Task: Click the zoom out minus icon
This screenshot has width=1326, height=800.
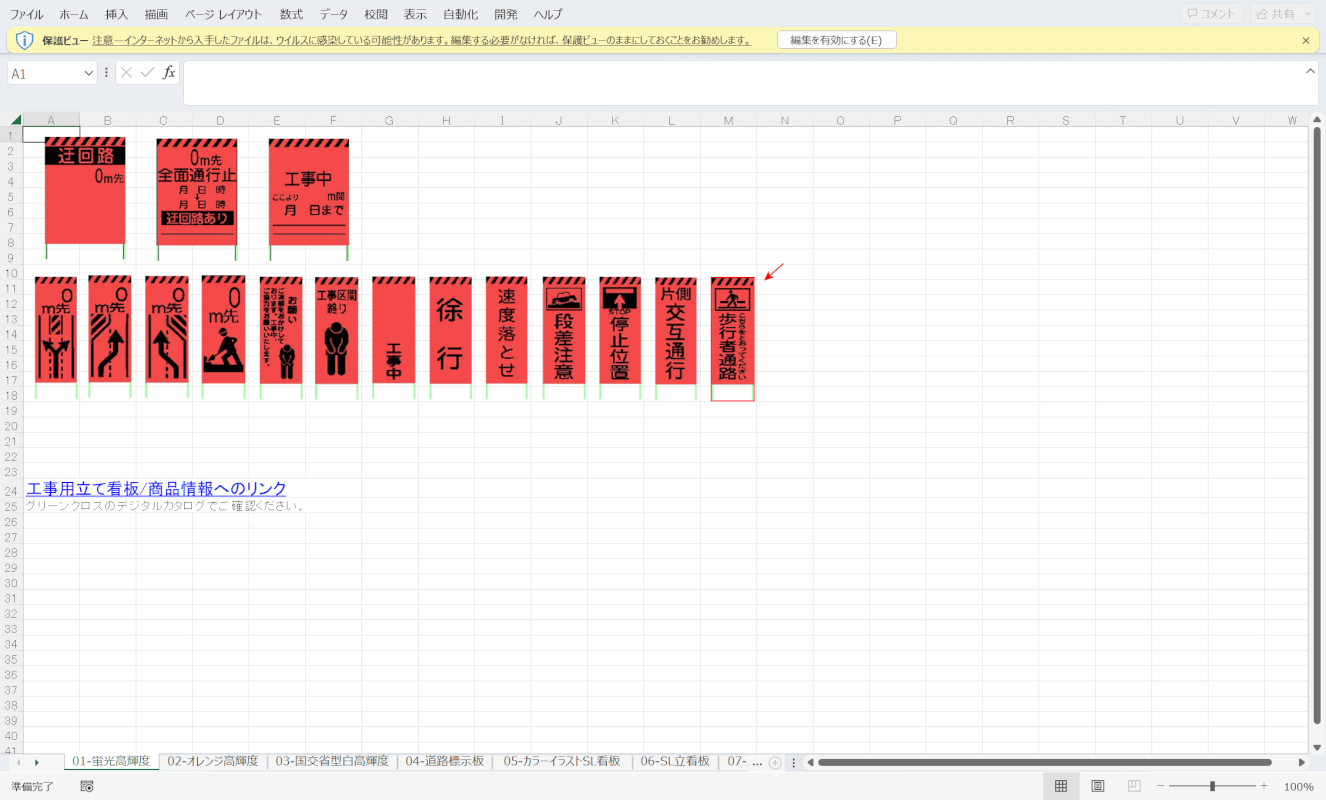Action: (x=1160, y=787)
